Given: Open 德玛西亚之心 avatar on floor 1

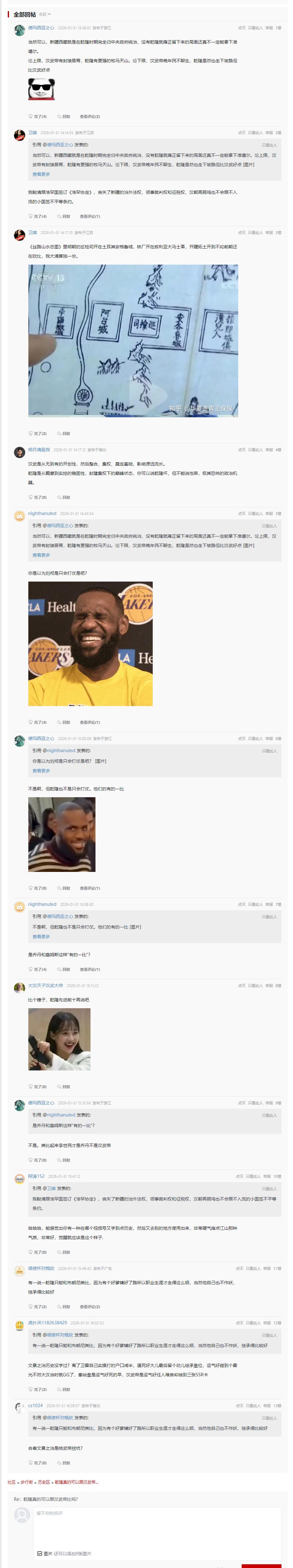Looking at the screenshot, I should [x=20, y=30].
